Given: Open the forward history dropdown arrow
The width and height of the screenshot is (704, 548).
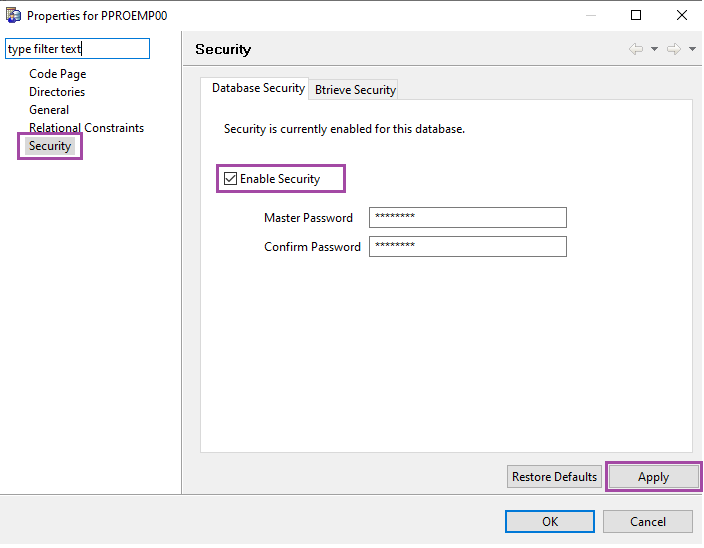Looking at the screenshot, I should pos(692,49).
